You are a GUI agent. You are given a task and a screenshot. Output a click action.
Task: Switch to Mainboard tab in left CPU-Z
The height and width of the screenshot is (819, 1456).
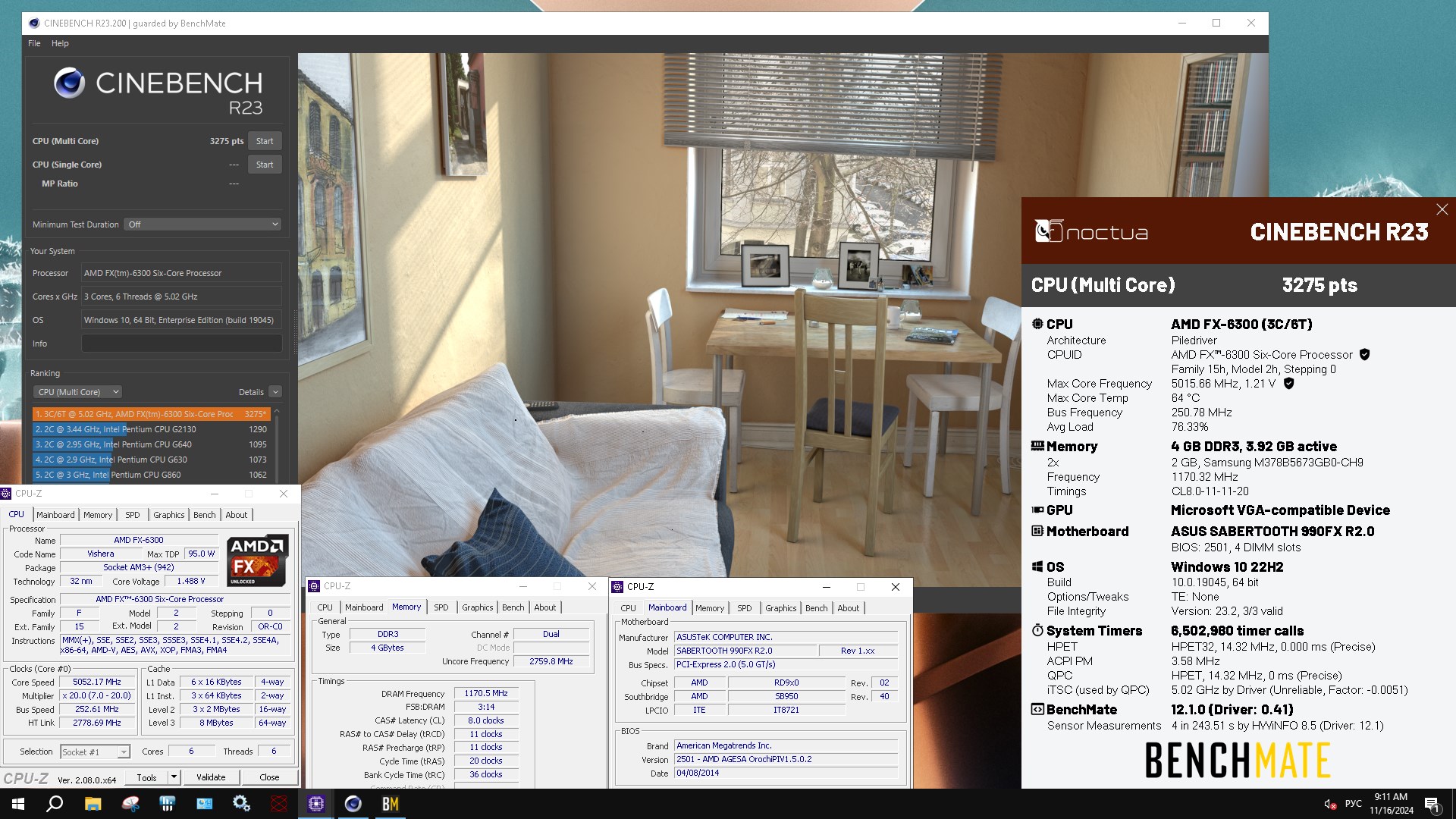click(x=55, y=515)
